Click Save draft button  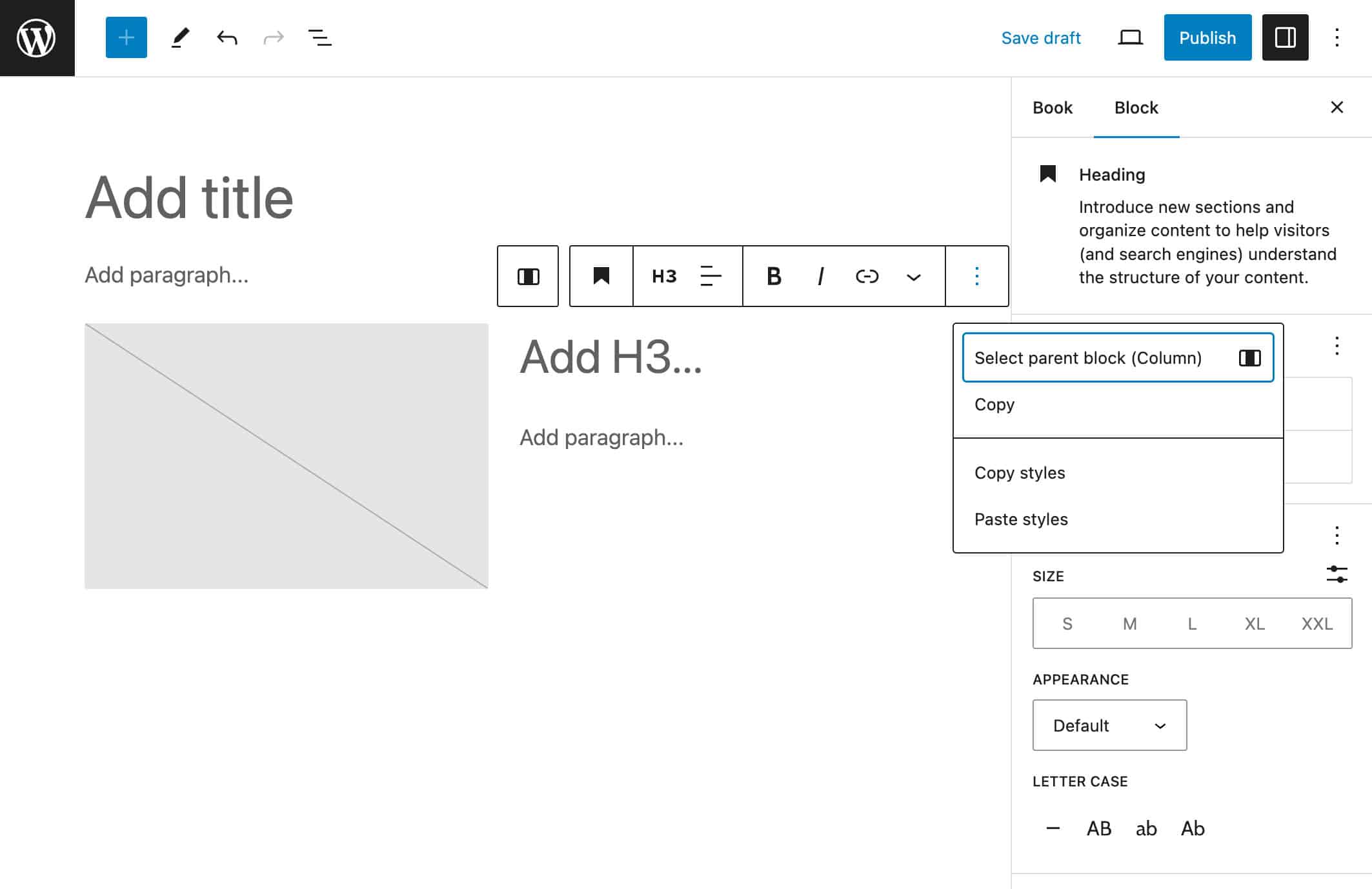click(x=1040, y=37)
